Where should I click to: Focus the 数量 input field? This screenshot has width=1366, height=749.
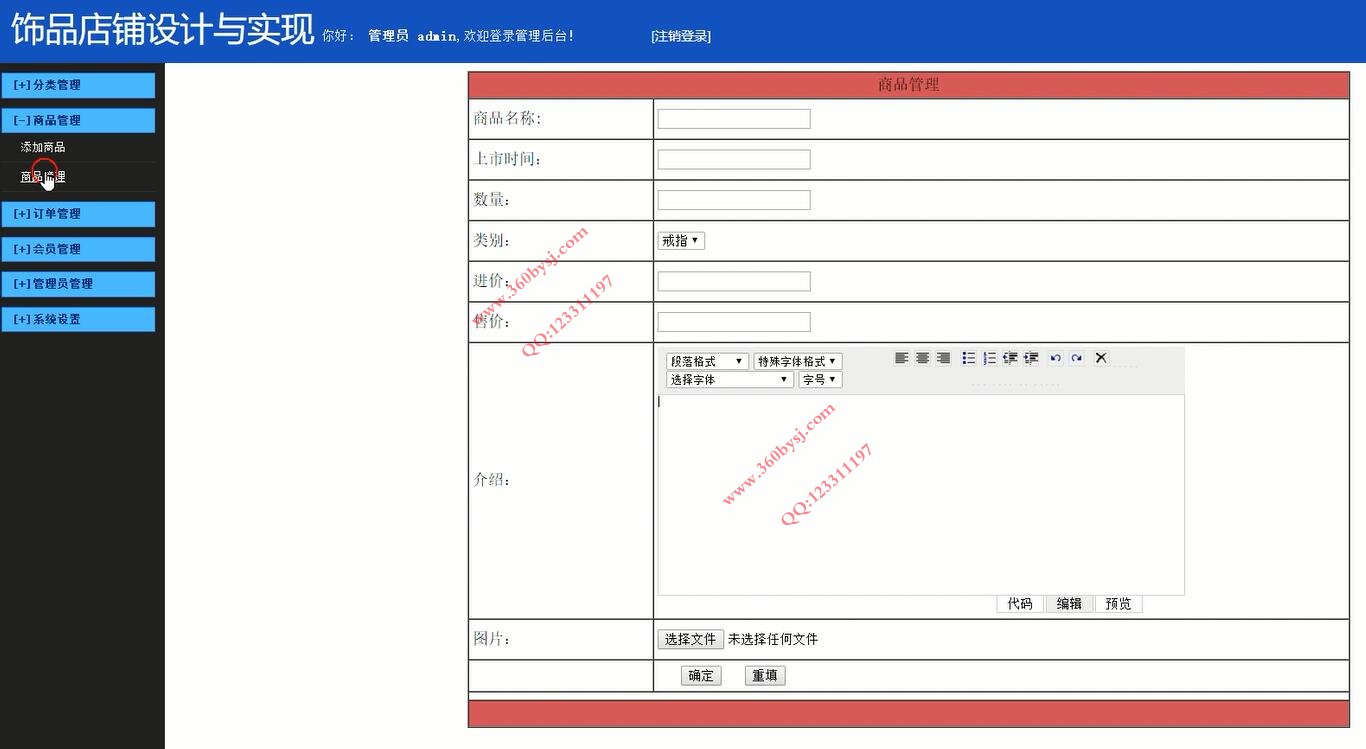point(734,200)
